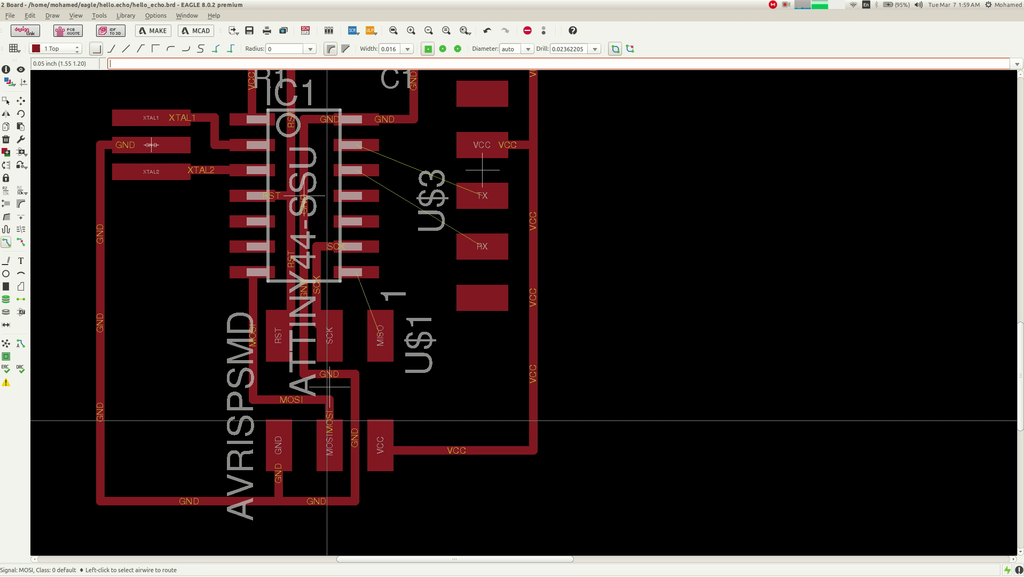The height and width of the screenshot is (577, 1024).
Task: Select the freehand arc wire bend style
Action: point(185,49)
